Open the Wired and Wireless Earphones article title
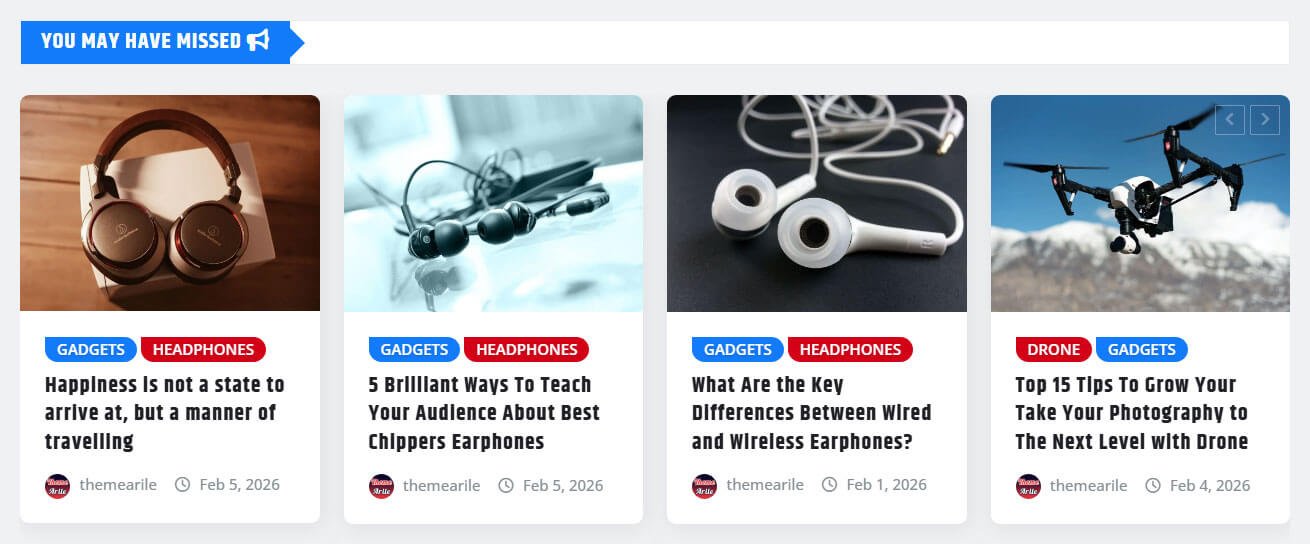Image resolution: width=1310 pixels, height=544 pixels. pyautogui.click(x=811, y=413)
